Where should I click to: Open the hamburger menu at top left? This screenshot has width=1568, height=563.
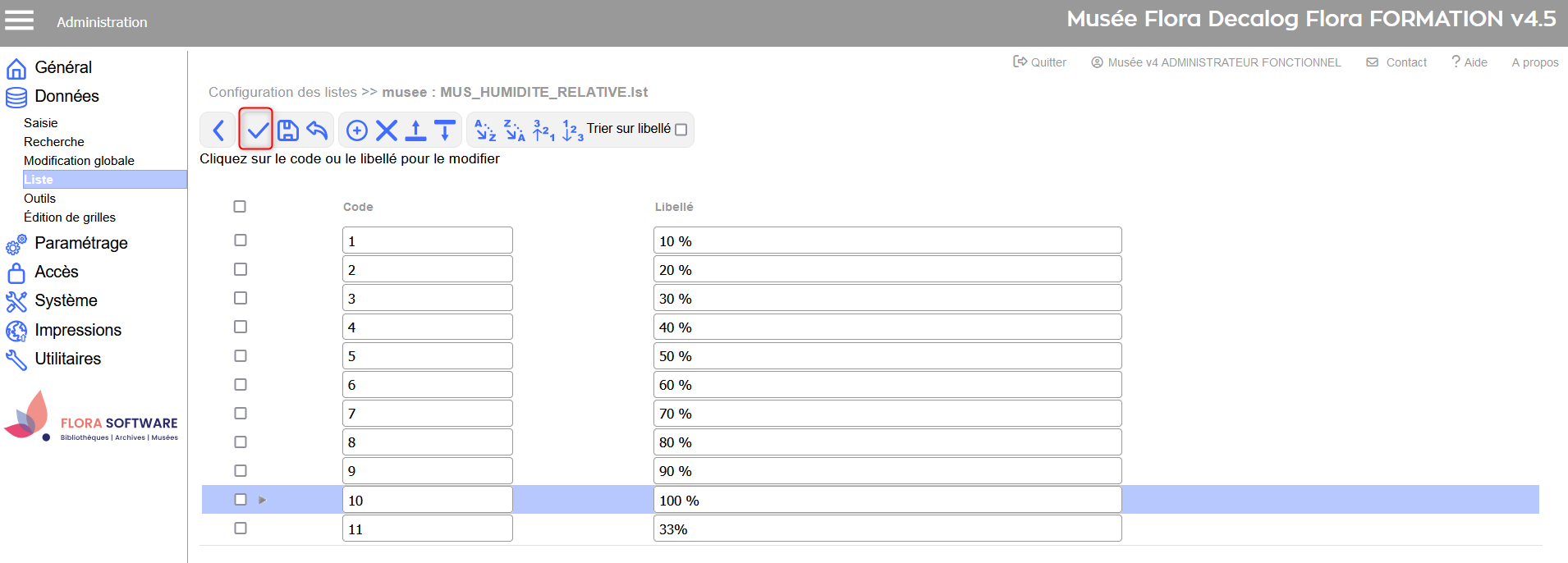(x=20, y=21)
